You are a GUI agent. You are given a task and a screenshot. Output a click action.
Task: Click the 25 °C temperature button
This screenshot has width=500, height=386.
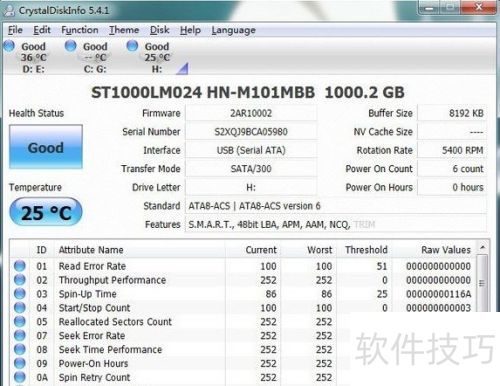point(46,212)
